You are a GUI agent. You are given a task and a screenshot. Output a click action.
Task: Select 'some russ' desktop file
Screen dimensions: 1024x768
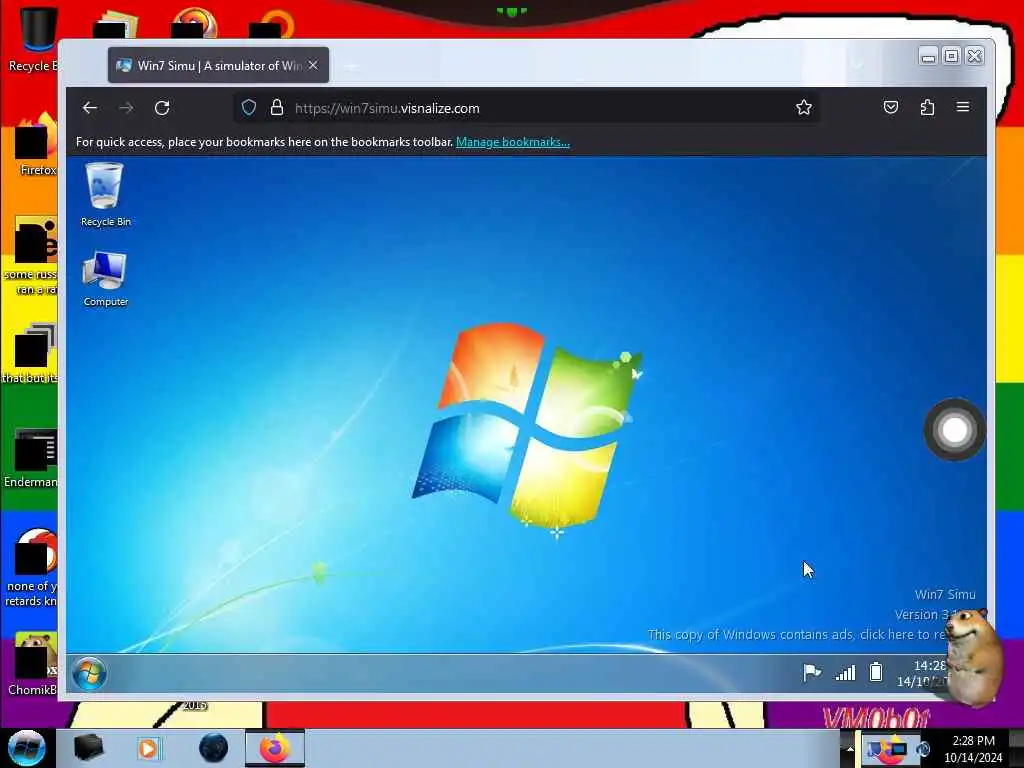click(33, 256)
